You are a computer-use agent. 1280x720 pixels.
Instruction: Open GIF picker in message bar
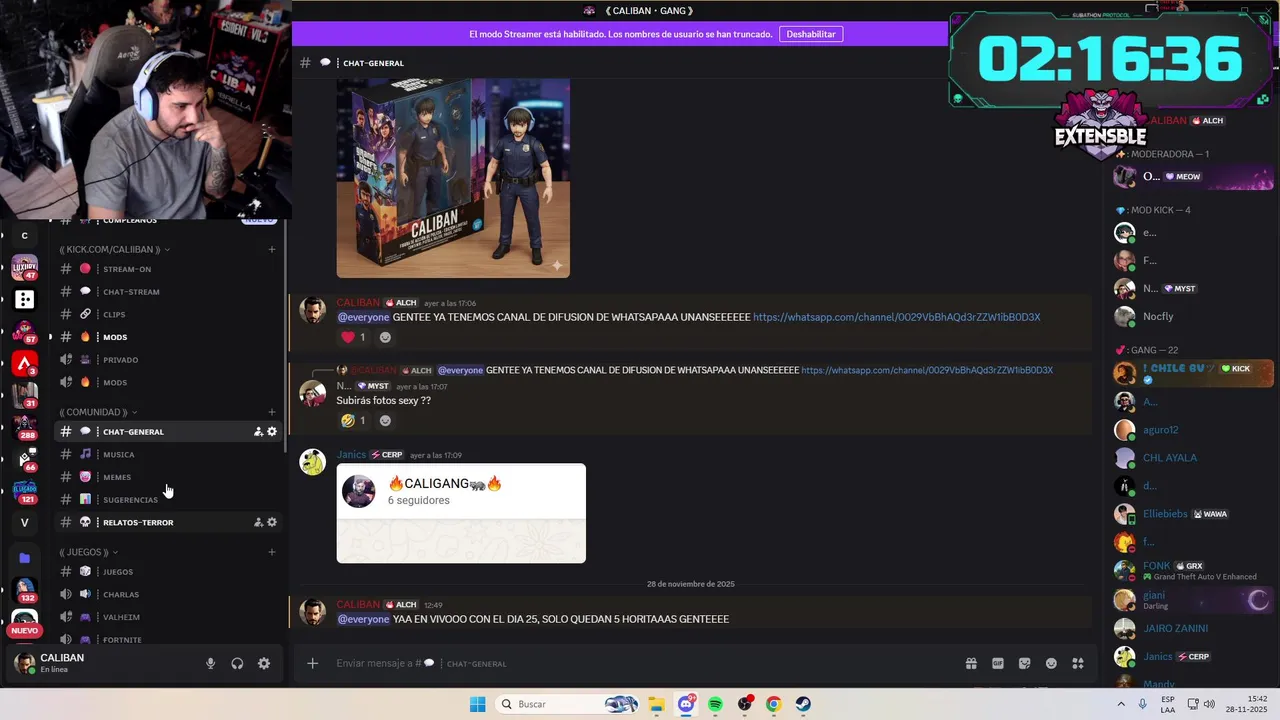coord(997,663)
